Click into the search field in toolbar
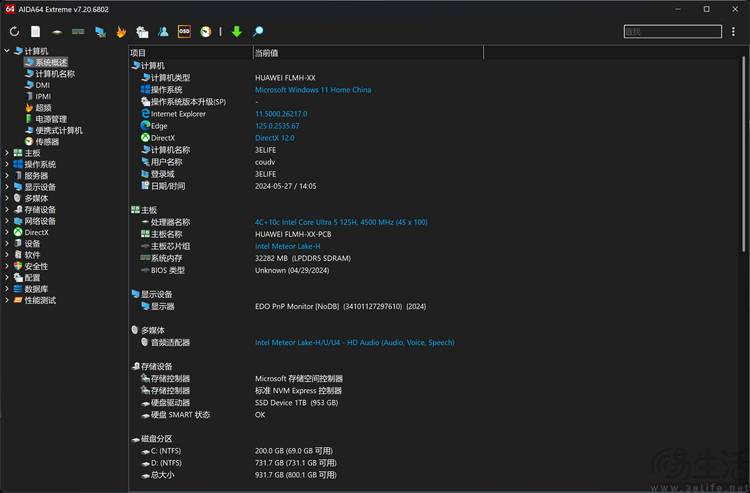Screen dimensions: 750x493 [673, 32]
